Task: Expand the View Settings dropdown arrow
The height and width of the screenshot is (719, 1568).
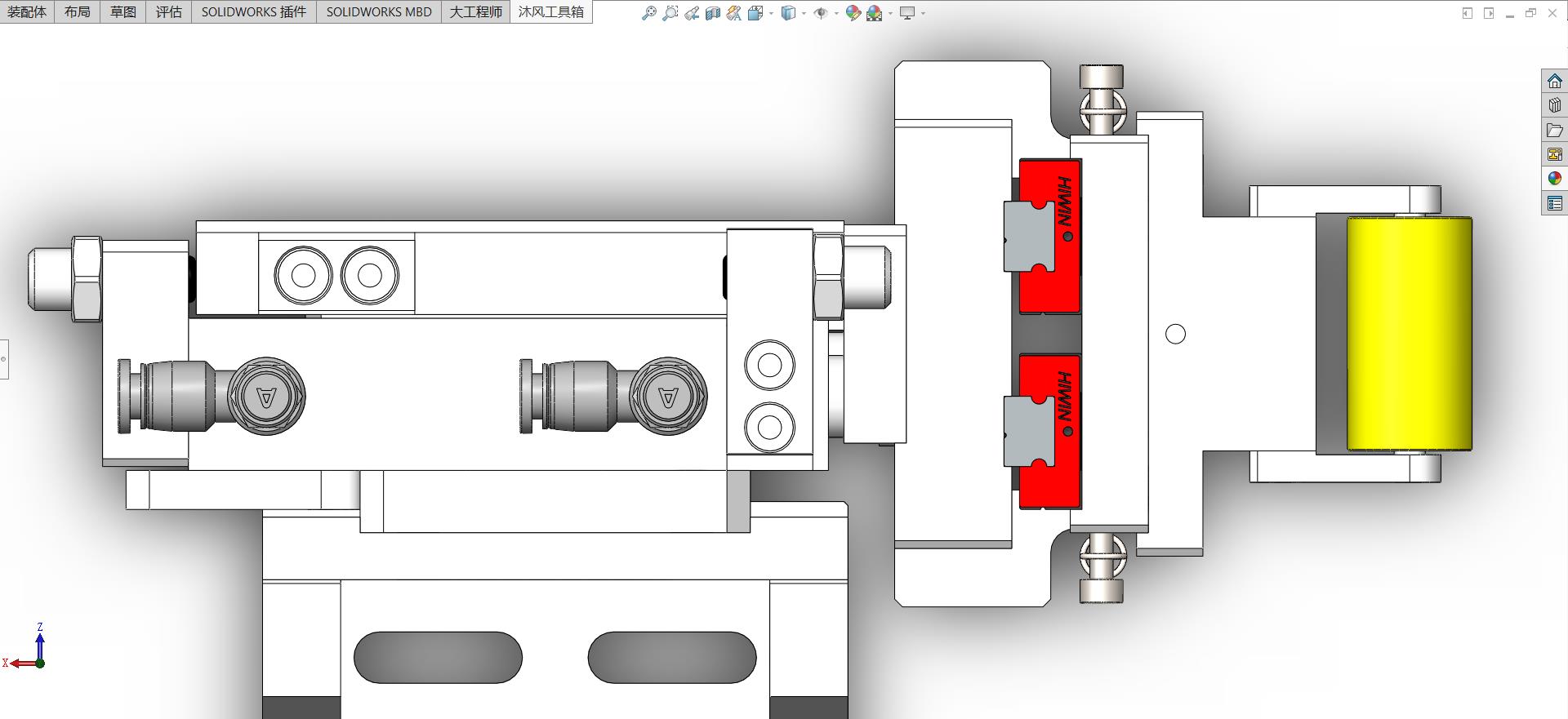Action: [923, 13]
